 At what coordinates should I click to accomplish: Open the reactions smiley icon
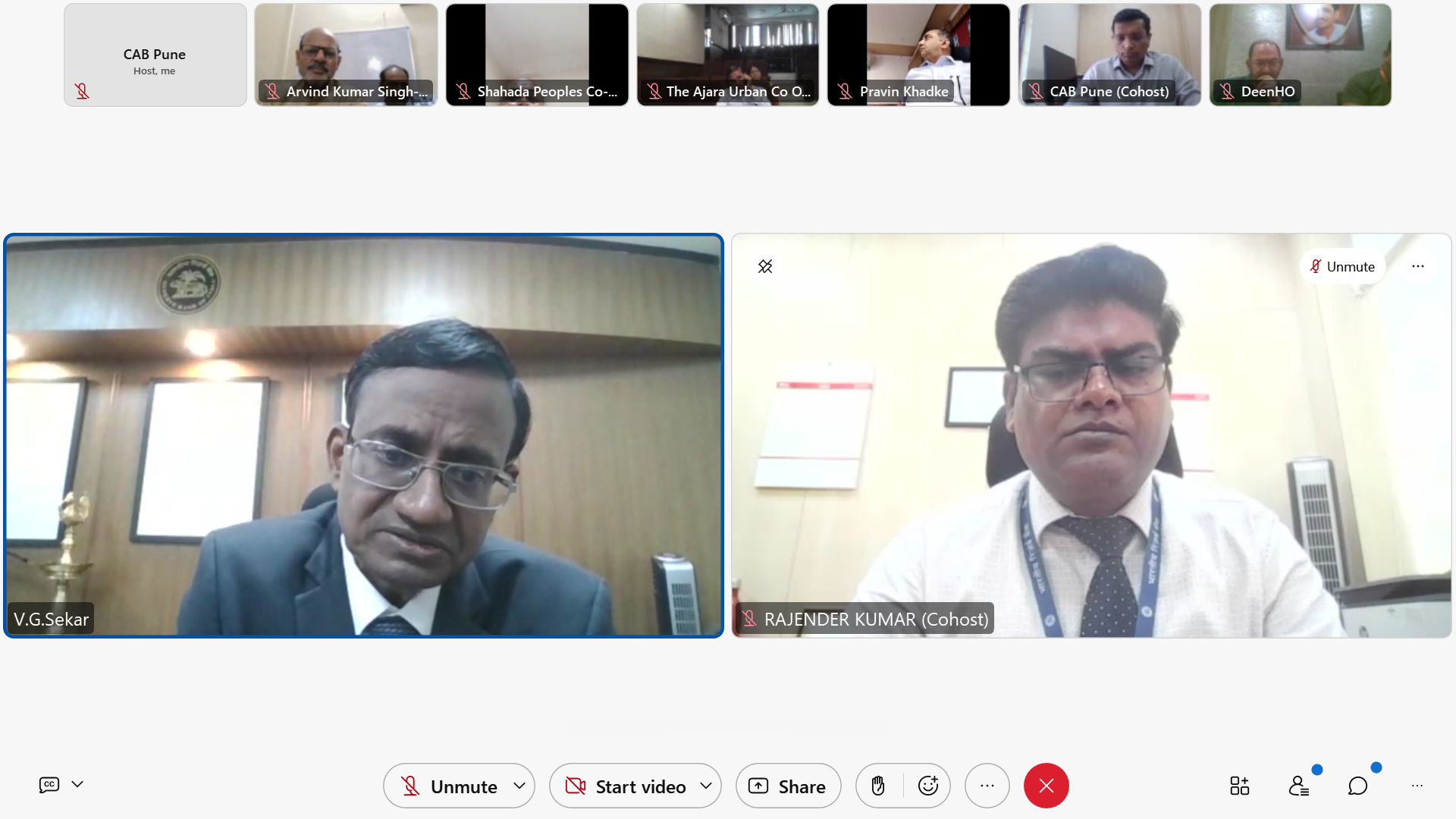(x=928, y=786)
